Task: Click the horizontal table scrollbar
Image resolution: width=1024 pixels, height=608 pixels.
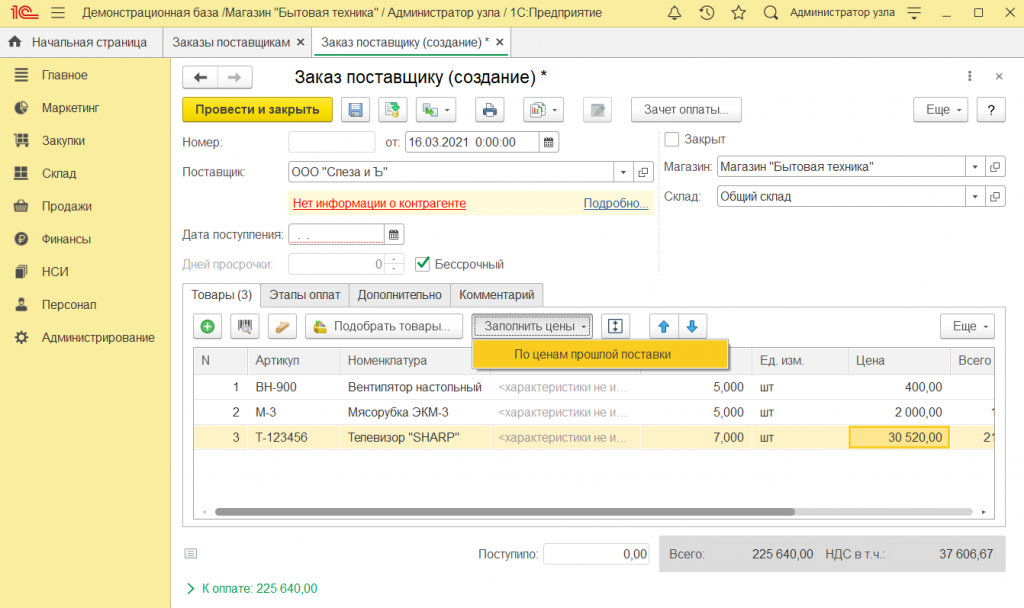Action: 500,512
